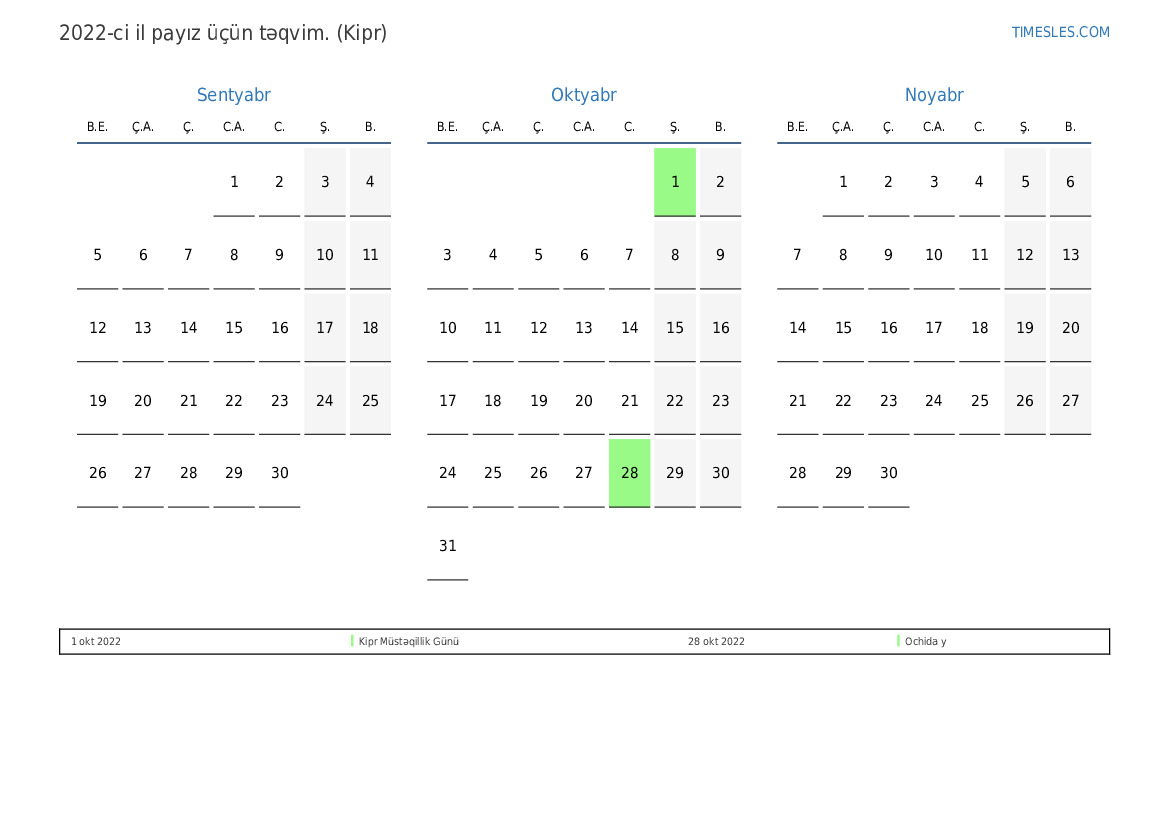Select 4 in Sentyabr
Screen dimensions: 1169x827
[x=370, y=182]
